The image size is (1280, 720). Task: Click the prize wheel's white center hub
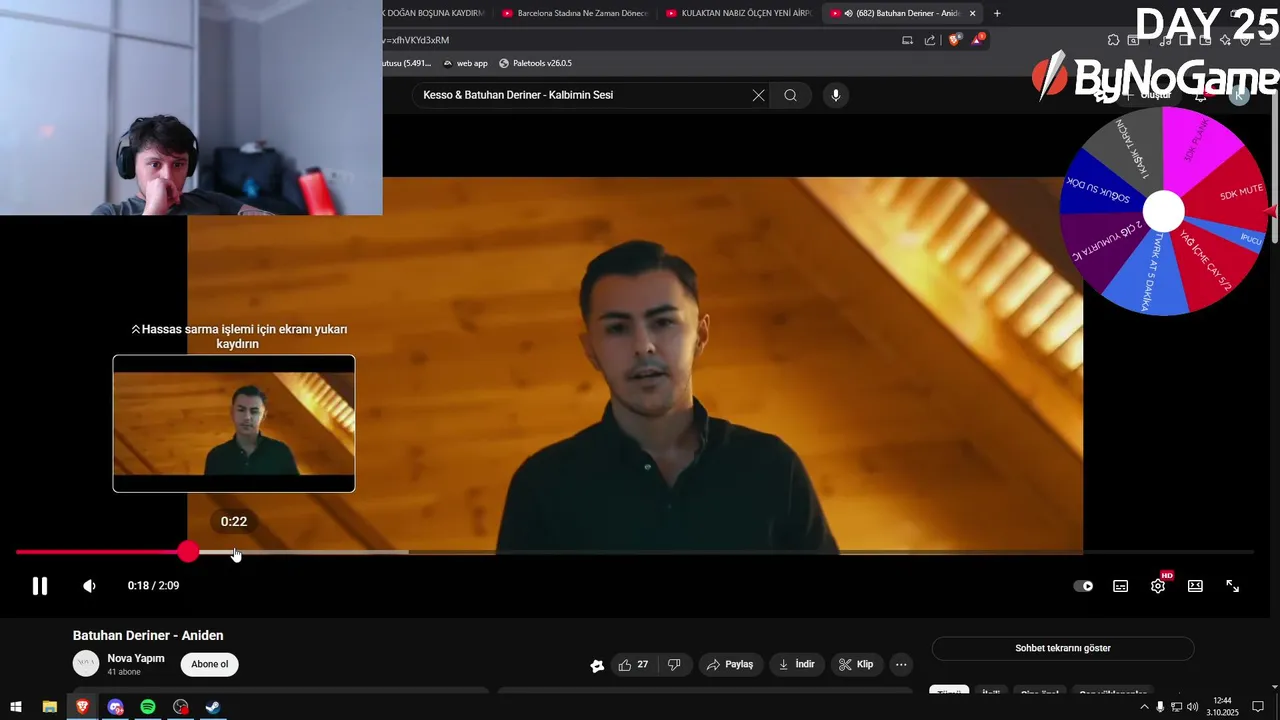(x=1163, y=211)
